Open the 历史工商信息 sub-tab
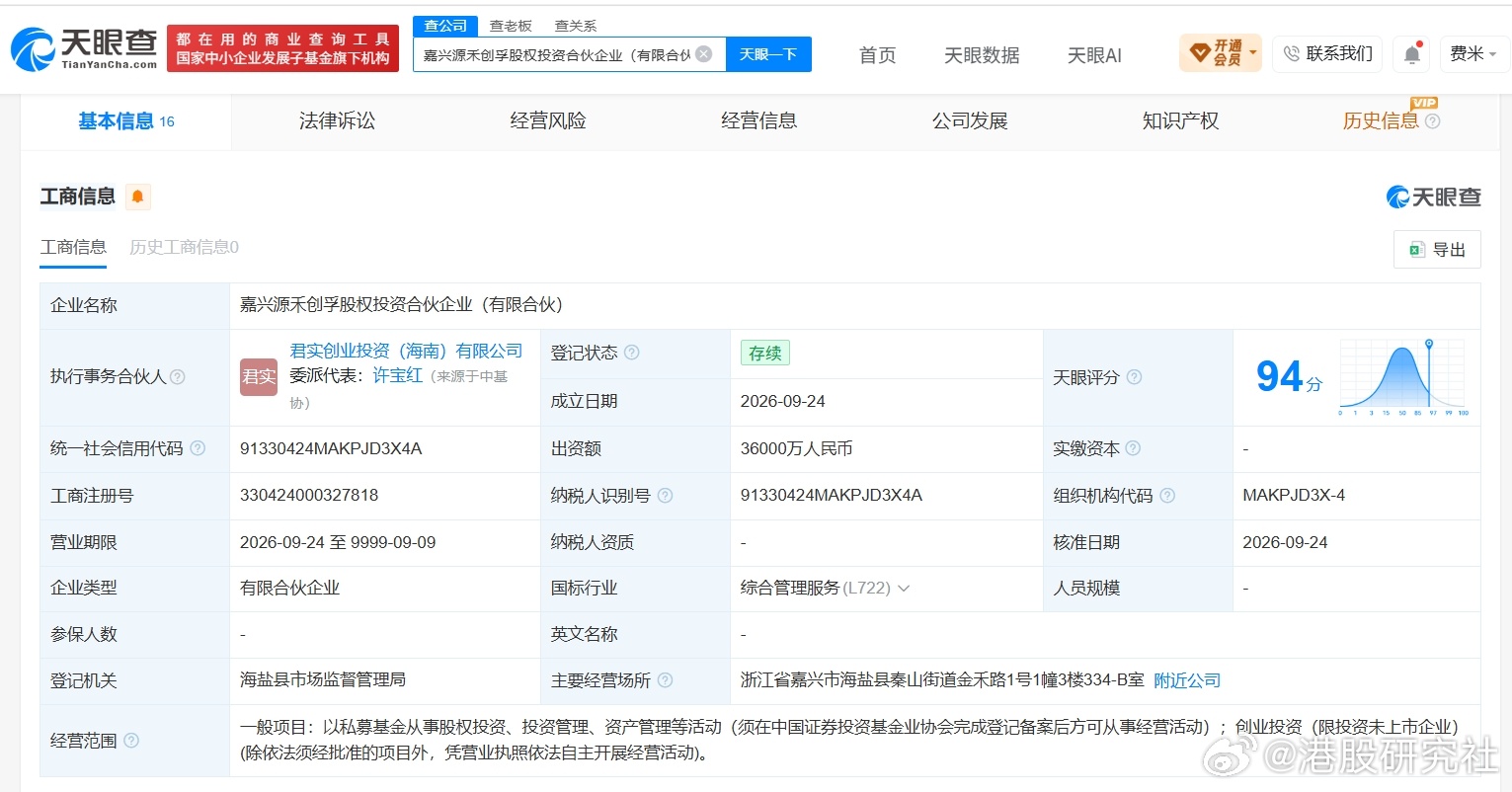 pyautogui.click(x=185, y=247)
